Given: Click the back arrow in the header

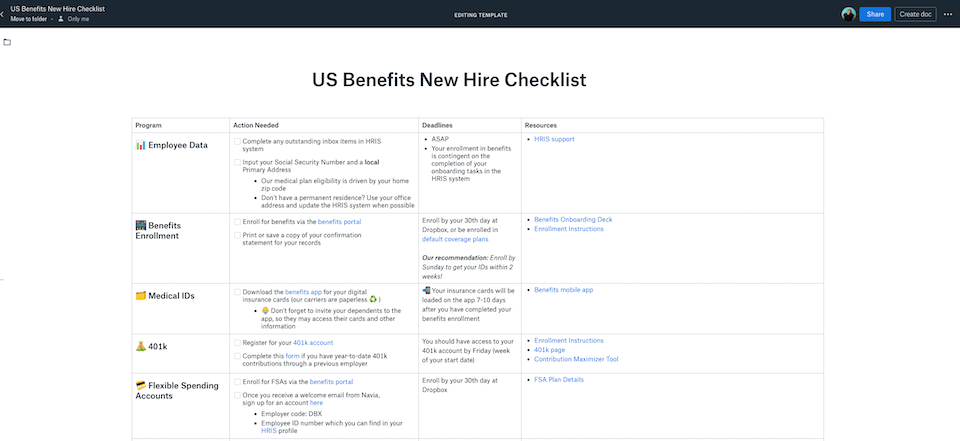Looking at the screenshot, I should coord(3,14).
